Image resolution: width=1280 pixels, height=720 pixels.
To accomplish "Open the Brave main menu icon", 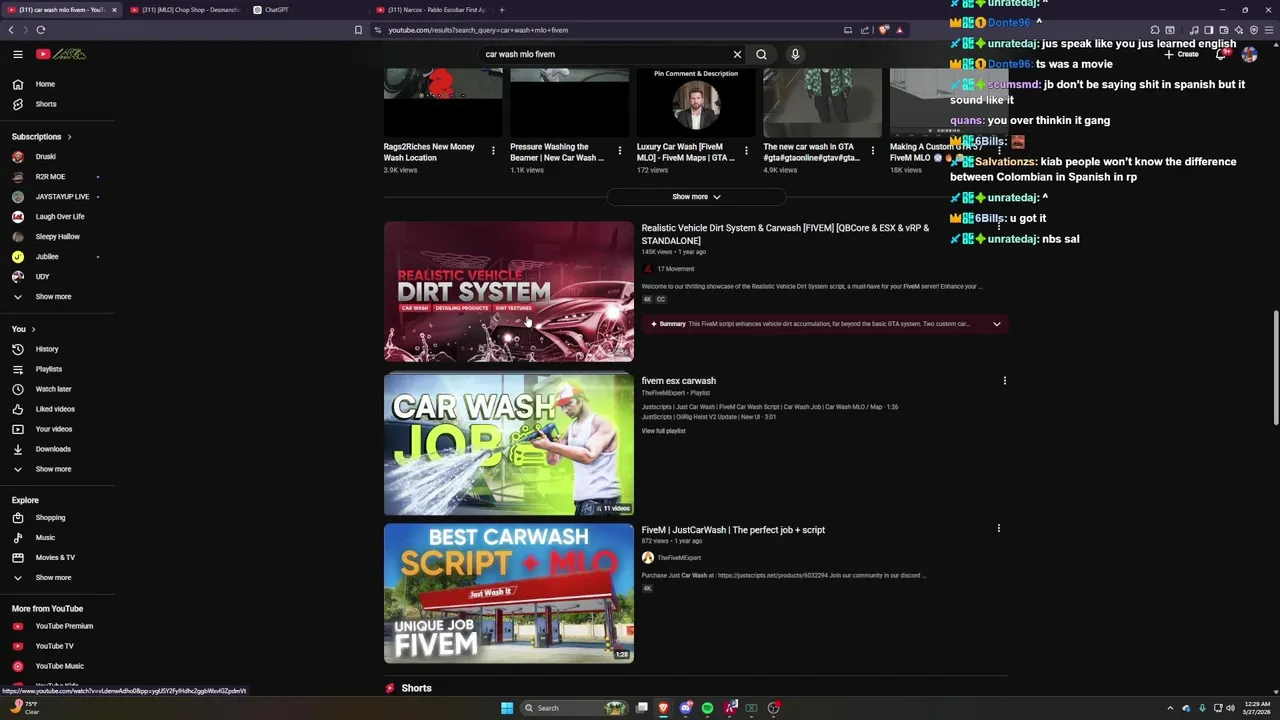I will pos(1269,30).
